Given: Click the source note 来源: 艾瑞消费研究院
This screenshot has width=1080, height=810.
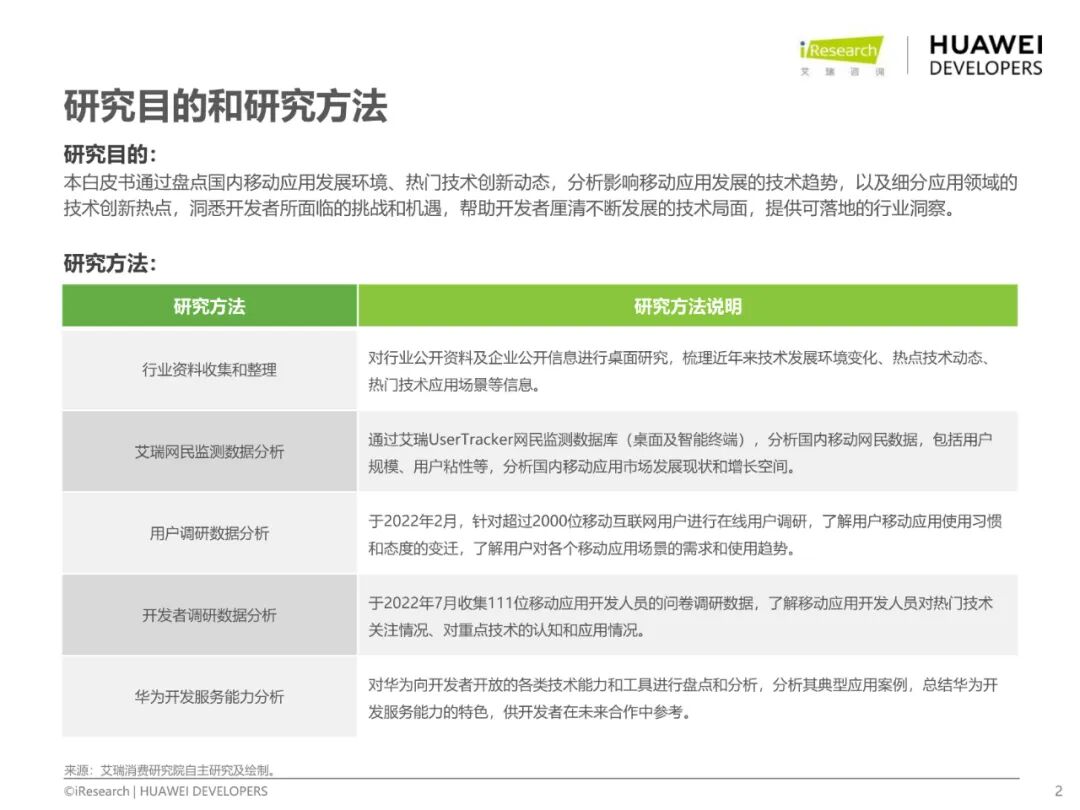Looking at the screenshot, I should [x=170, y=770].
